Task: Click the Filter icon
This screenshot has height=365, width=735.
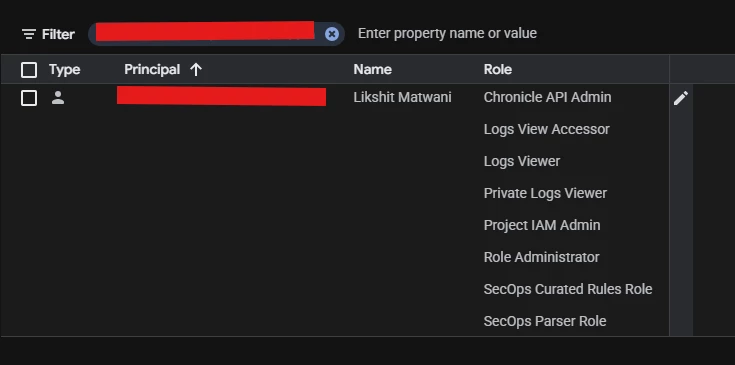Action: 29,34
